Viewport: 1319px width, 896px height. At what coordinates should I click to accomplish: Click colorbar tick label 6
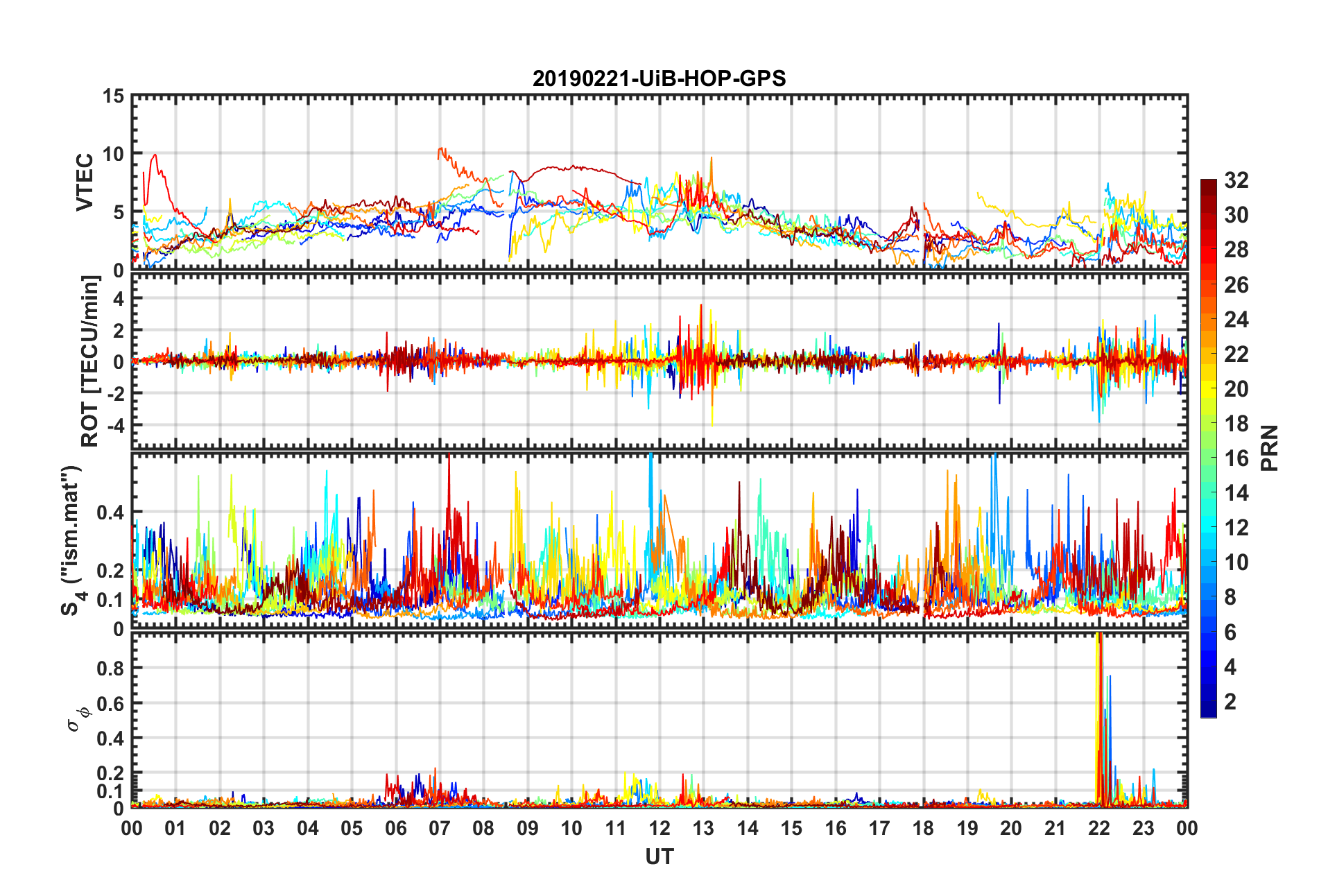[1230, 632]
